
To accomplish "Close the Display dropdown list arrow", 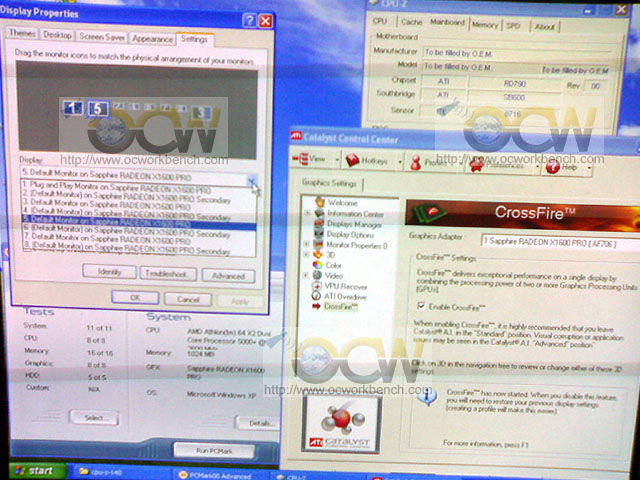I will coord(252,180).
